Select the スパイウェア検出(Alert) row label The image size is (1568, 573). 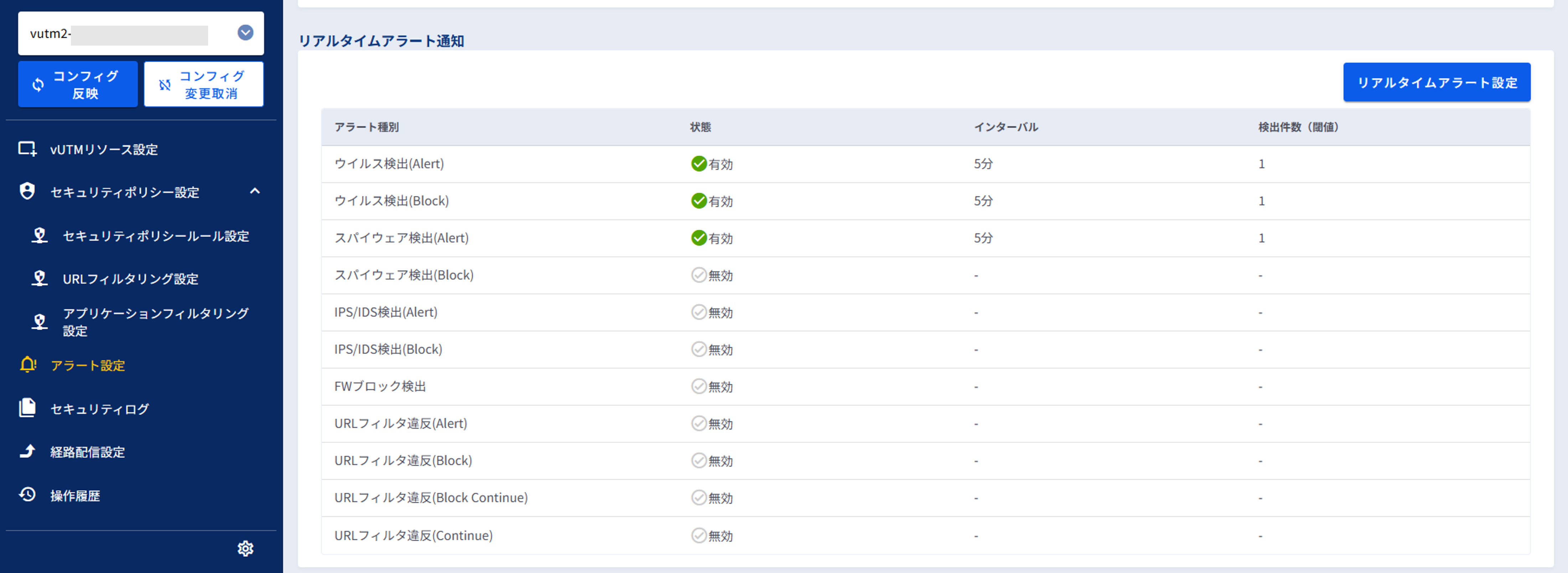401,238
